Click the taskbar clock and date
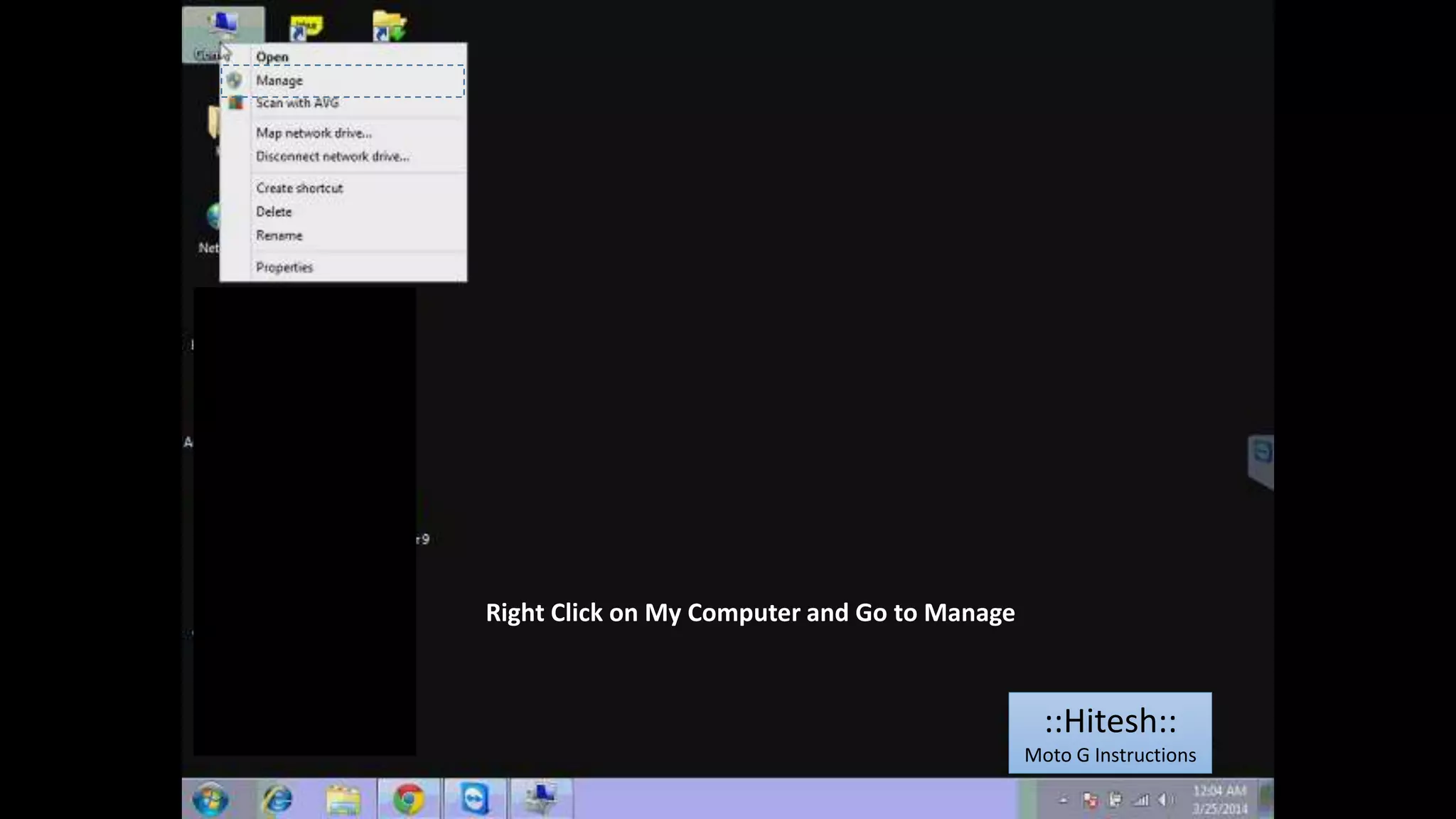The width and height of the screenshot is (1456, 819). click(x=1220, y=800)
